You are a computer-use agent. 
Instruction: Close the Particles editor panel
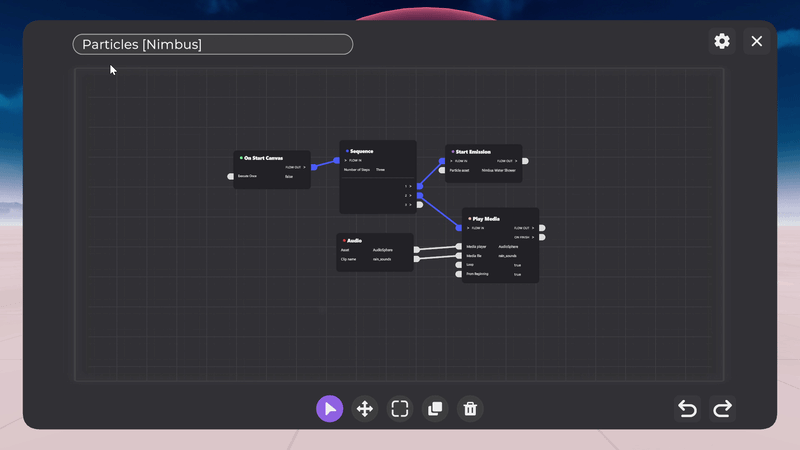[x=757, y=41]
